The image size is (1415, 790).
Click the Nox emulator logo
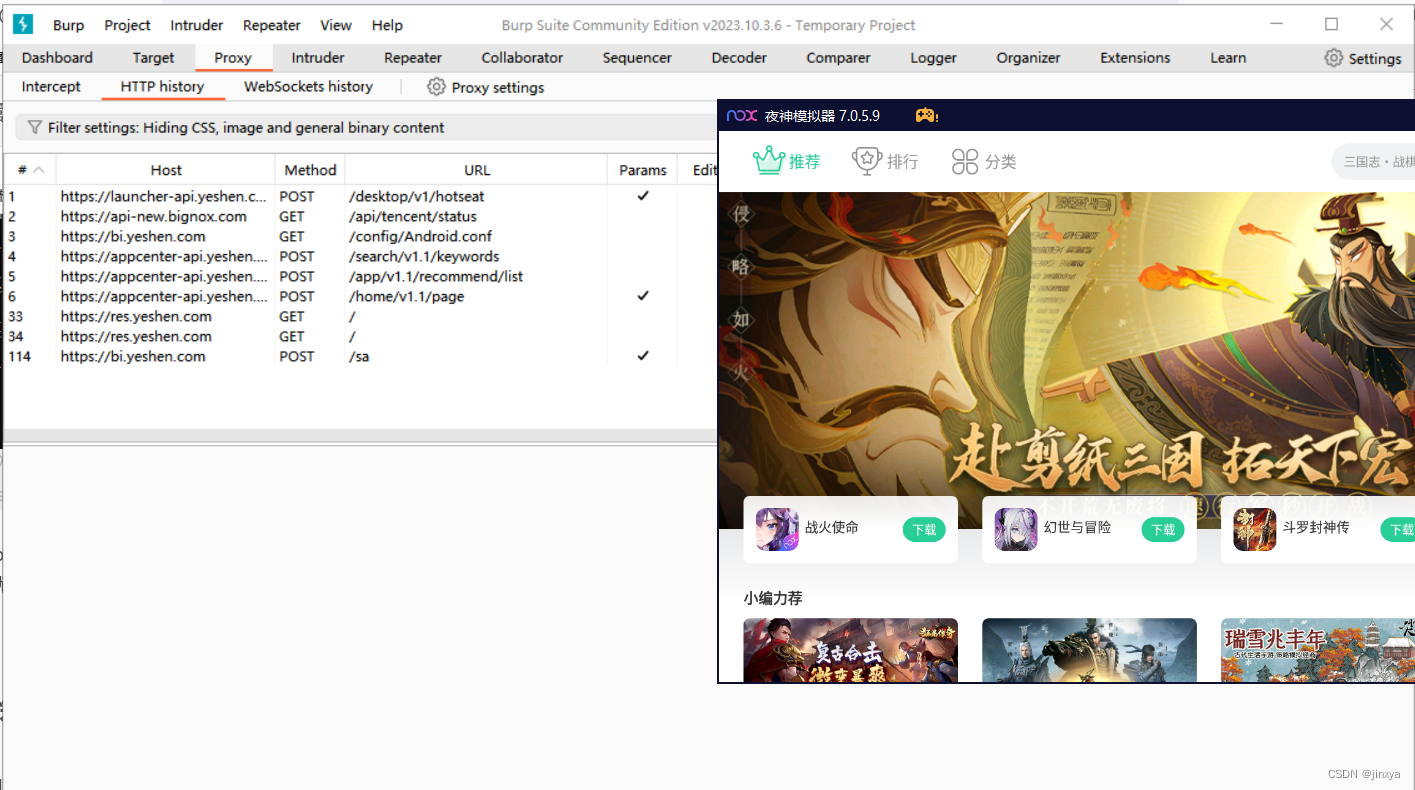[741, 115]
